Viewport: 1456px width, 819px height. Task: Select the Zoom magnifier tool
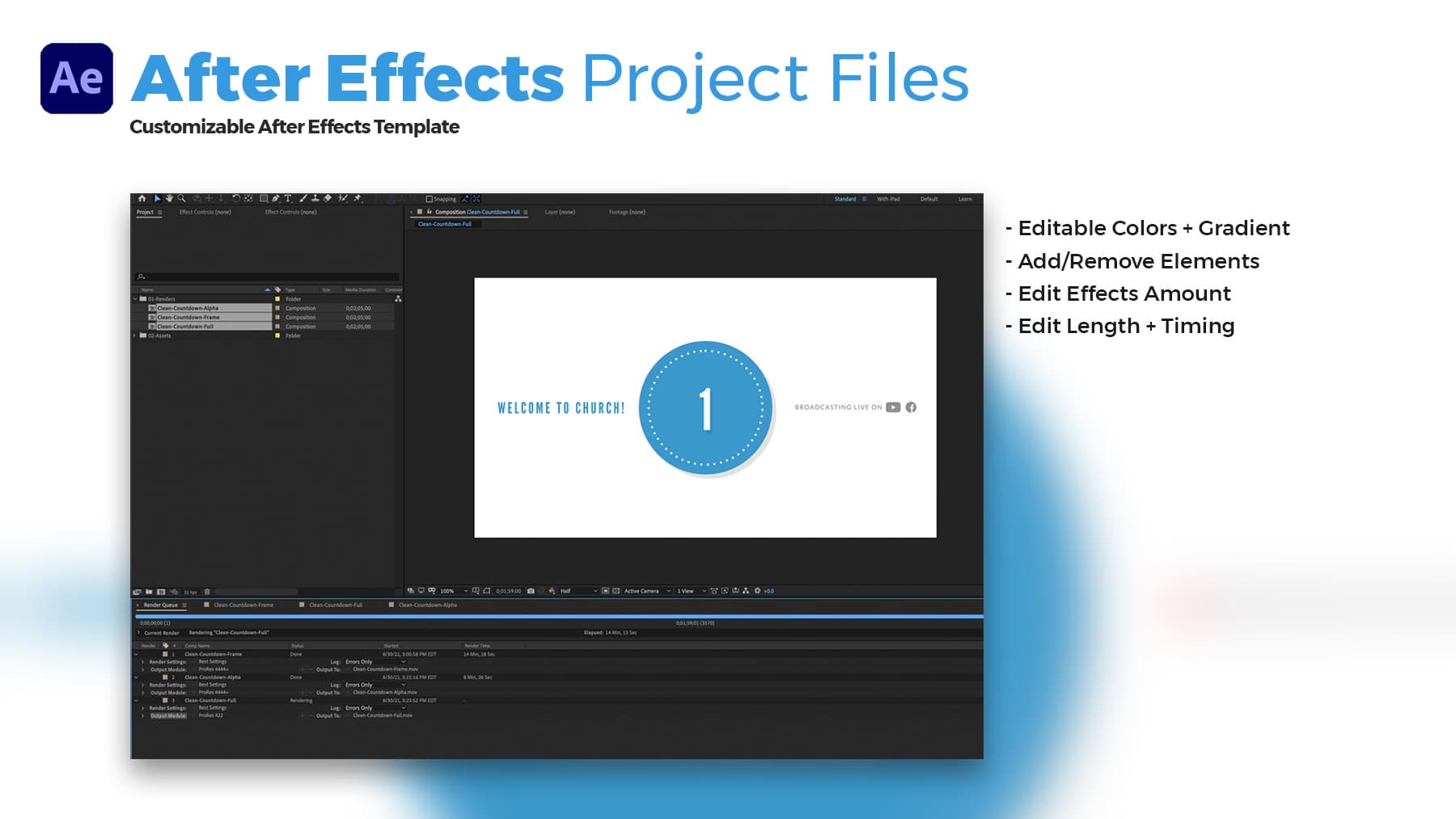click(182, 198)
